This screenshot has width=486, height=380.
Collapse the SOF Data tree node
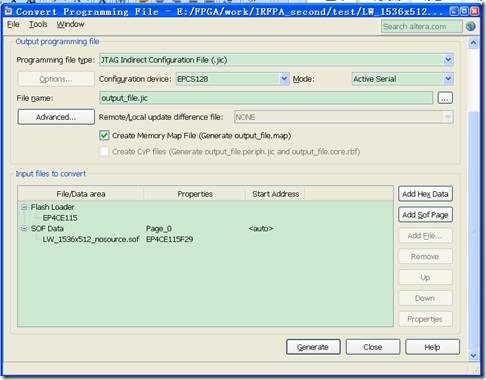click(24, 229)
